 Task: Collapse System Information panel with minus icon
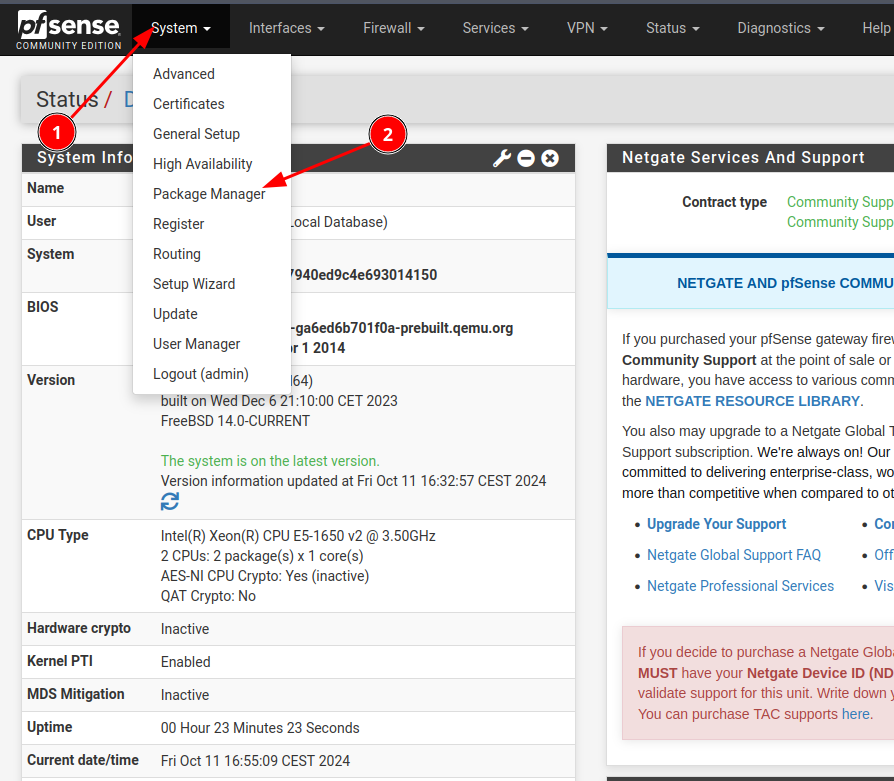pos(526,158)
